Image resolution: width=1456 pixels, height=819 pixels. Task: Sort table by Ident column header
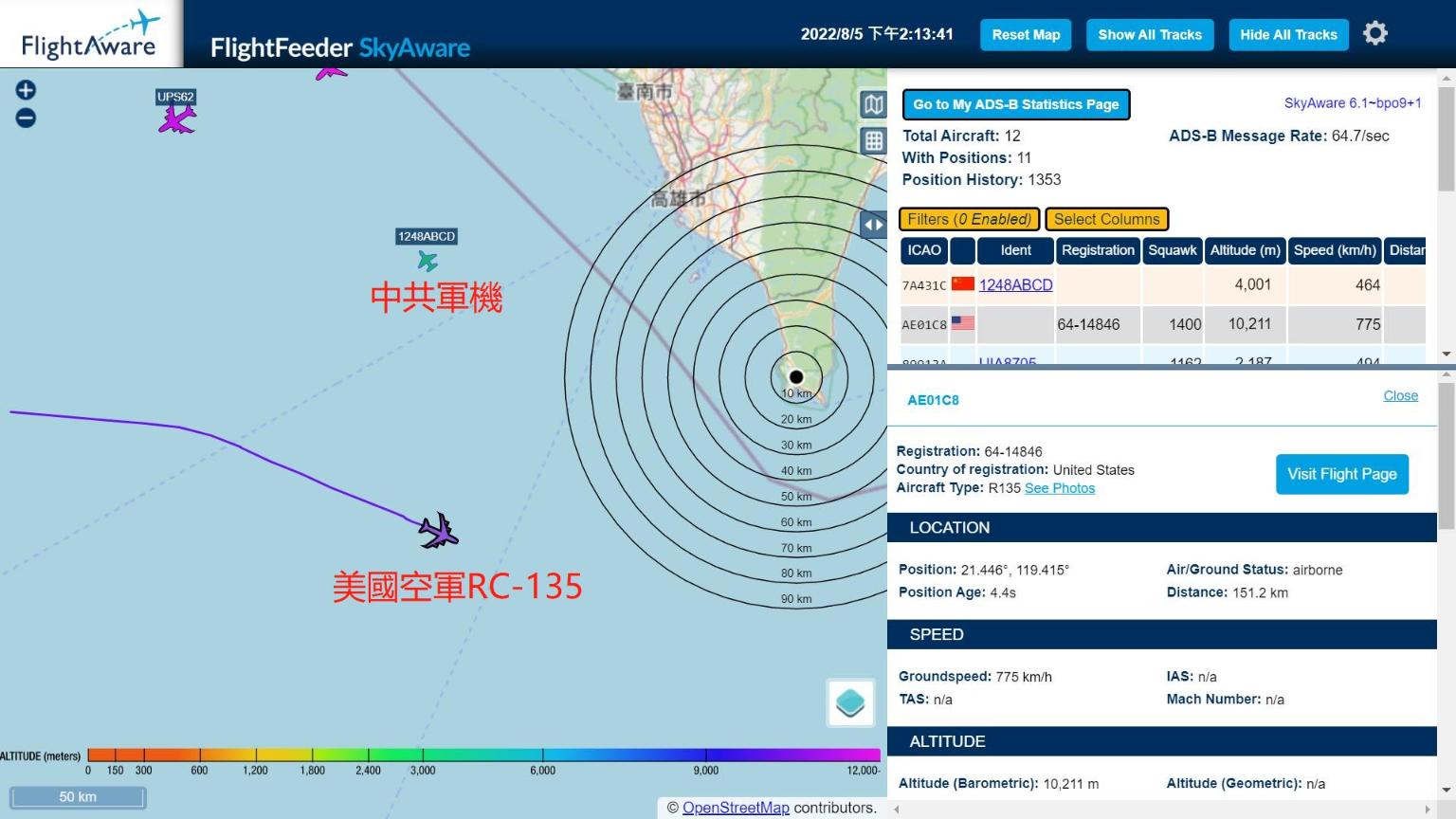1015,250
